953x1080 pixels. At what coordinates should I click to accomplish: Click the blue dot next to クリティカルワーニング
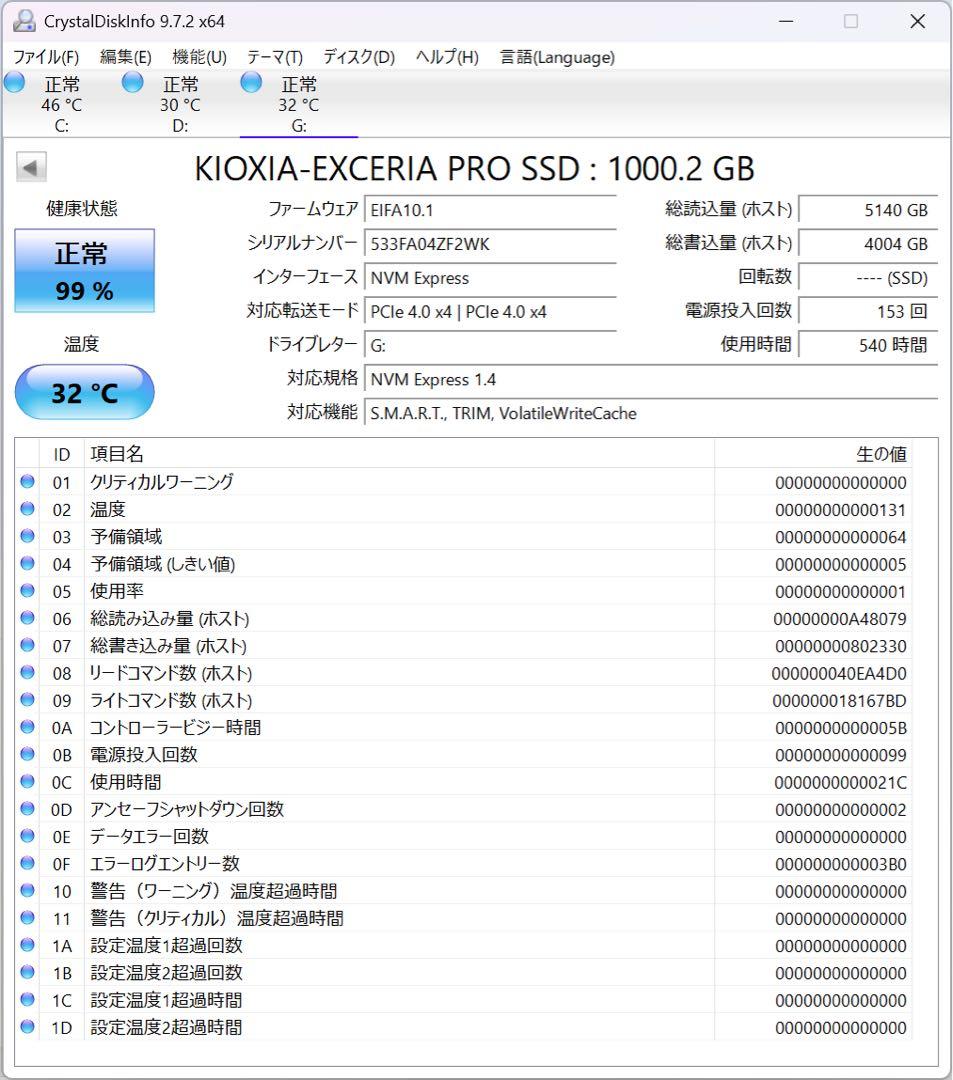point(26,482)
